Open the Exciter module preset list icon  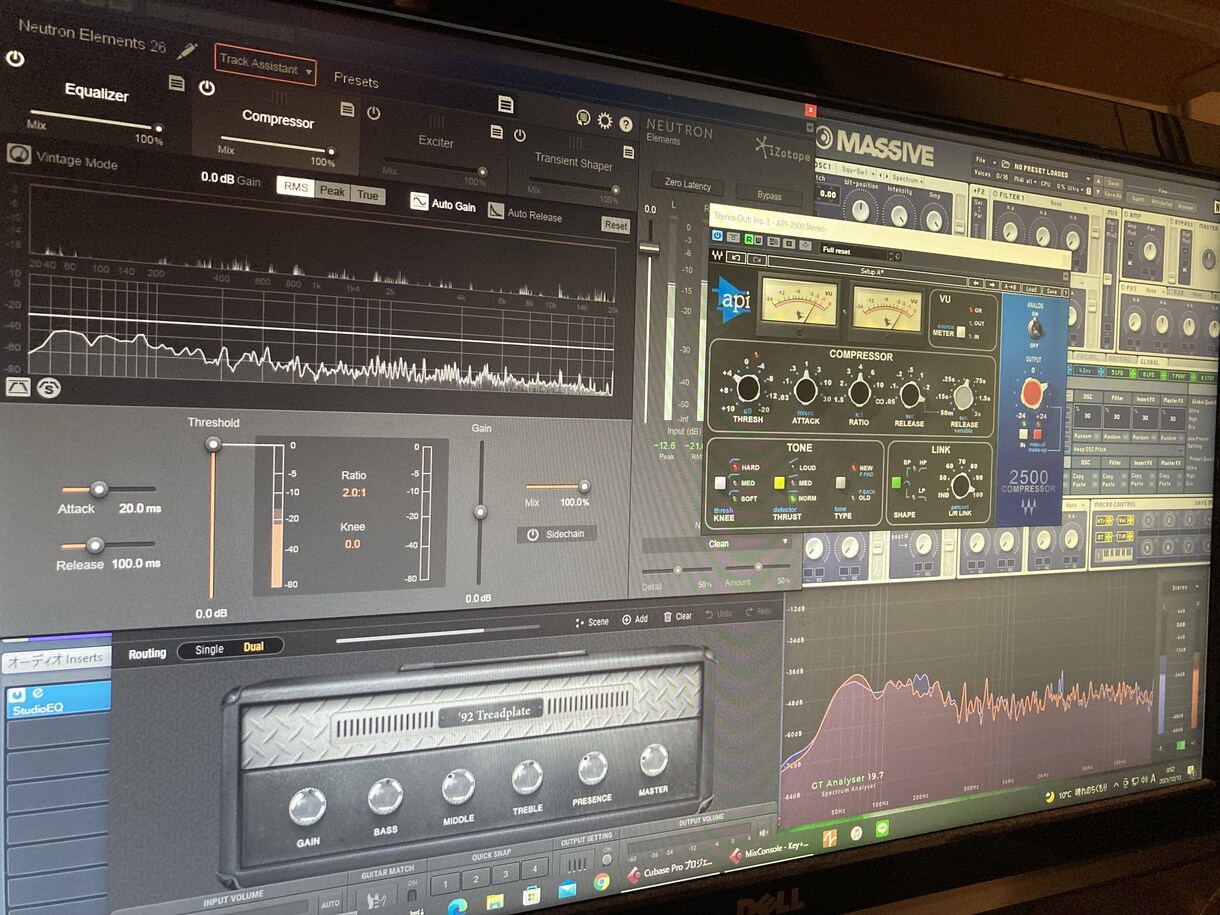pyautogui.click(x=496, y=132)
